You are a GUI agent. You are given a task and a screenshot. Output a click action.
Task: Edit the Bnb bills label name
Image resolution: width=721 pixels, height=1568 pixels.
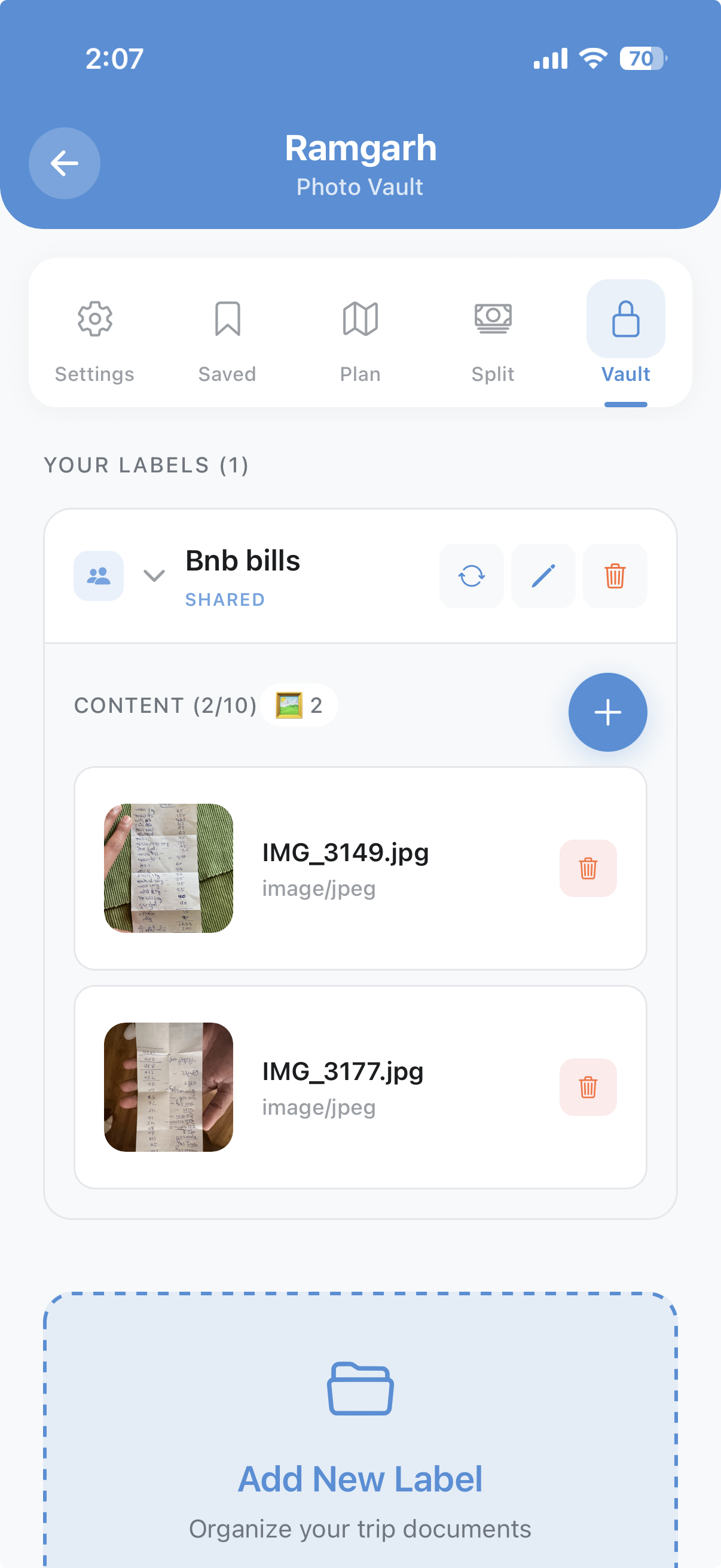(543, 576)
